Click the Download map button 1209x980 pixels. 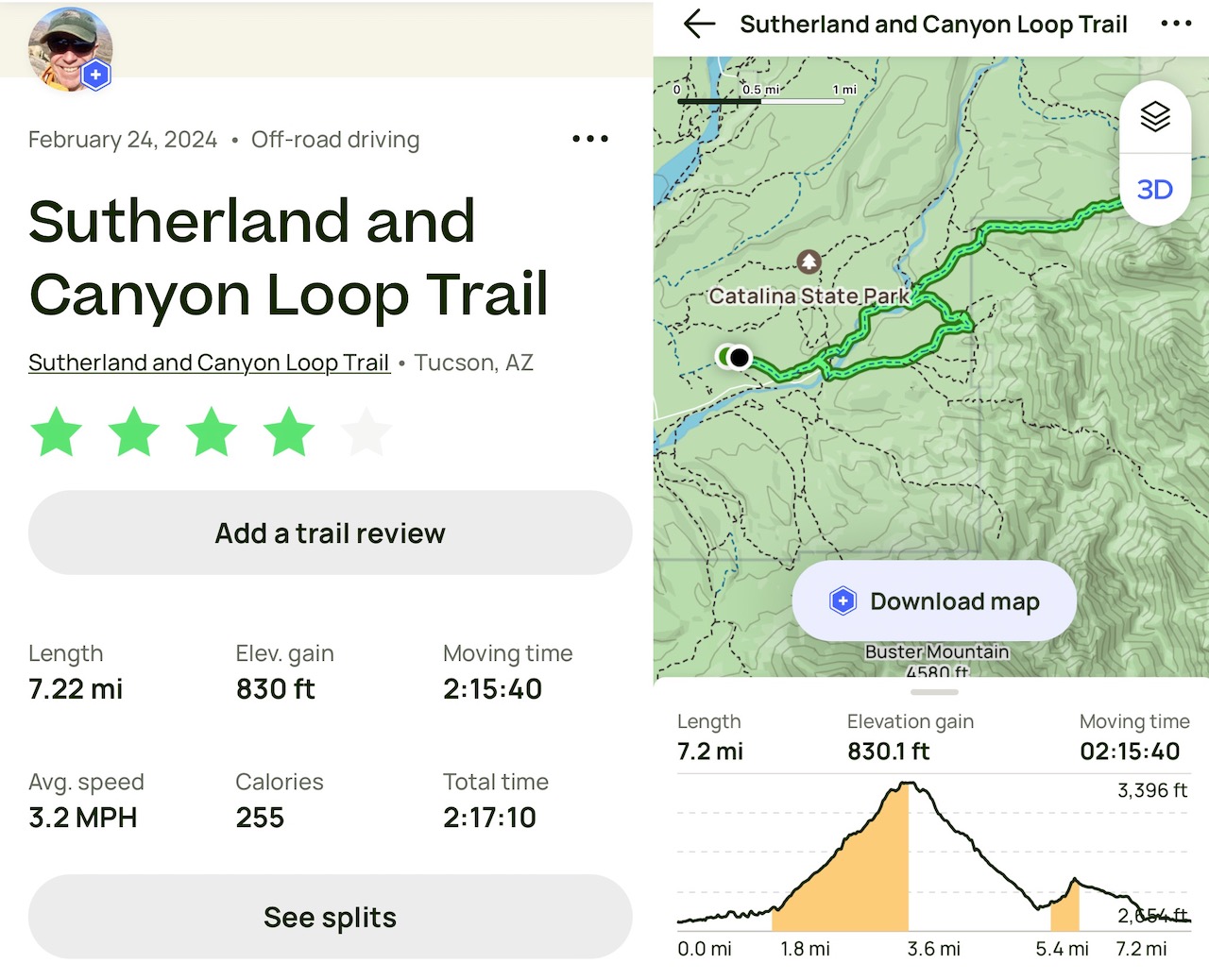(934, 600)
